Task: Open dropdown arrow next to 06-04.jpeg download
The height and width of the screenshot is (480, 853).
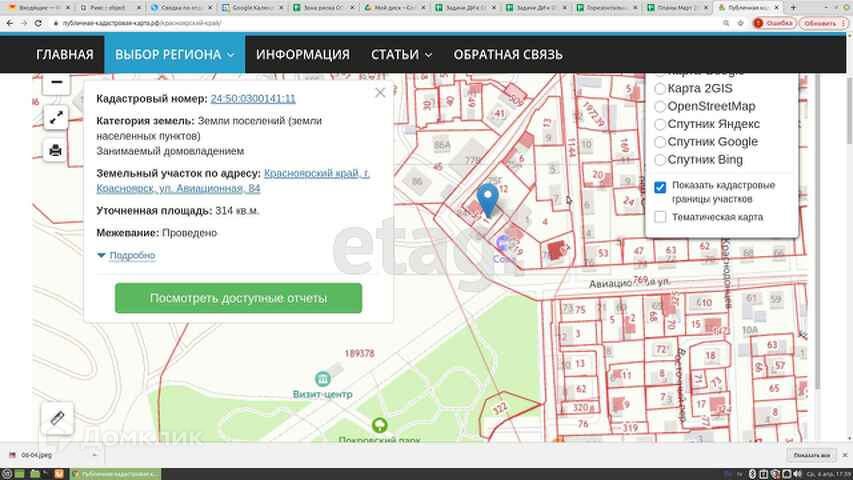Action: (x=94, y=455)
